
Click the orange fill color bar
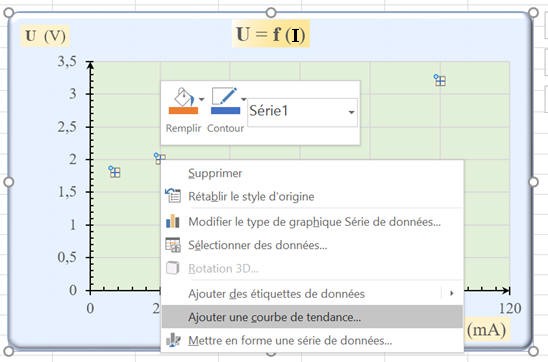click(x=183, y=111)
